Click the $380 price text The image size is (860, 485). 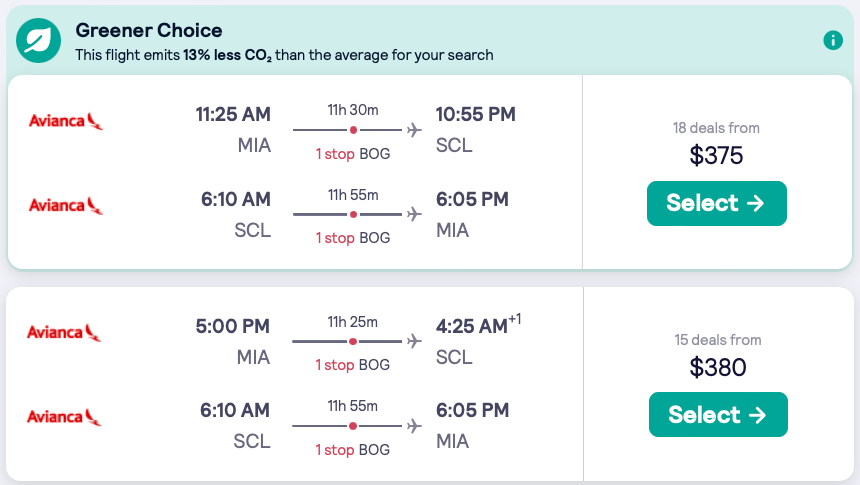(718, 368)
